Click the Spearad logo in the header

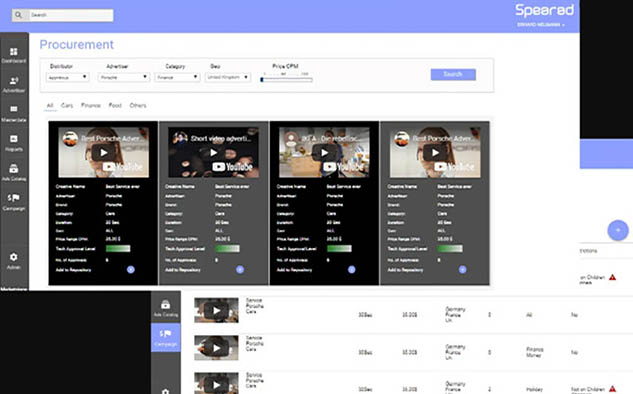(544, 10)
